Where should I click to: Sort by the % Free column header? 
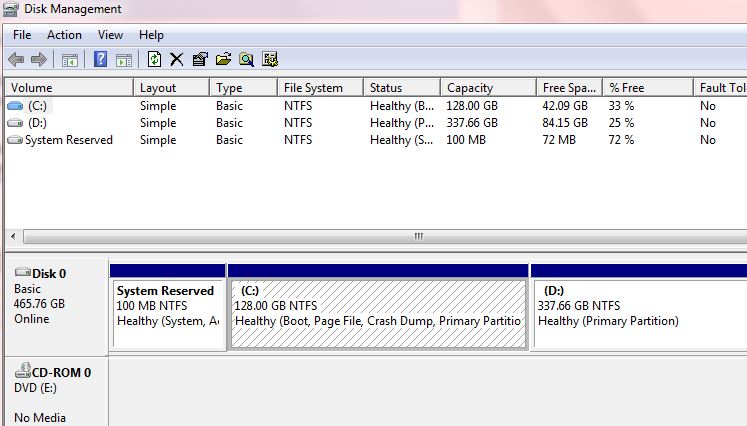(x=648, y=88)
